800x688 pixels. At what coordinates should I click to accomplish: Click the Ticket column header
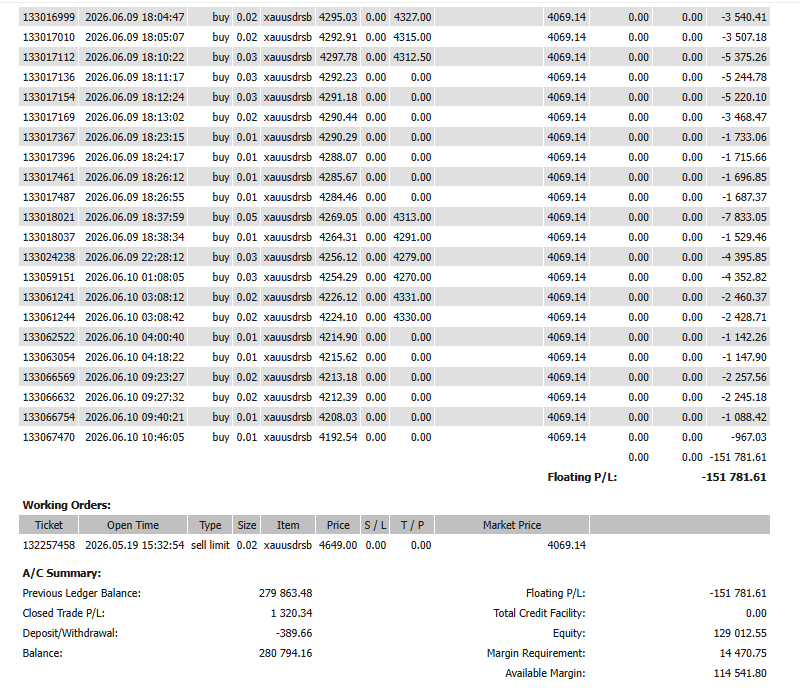coord(48,525)
